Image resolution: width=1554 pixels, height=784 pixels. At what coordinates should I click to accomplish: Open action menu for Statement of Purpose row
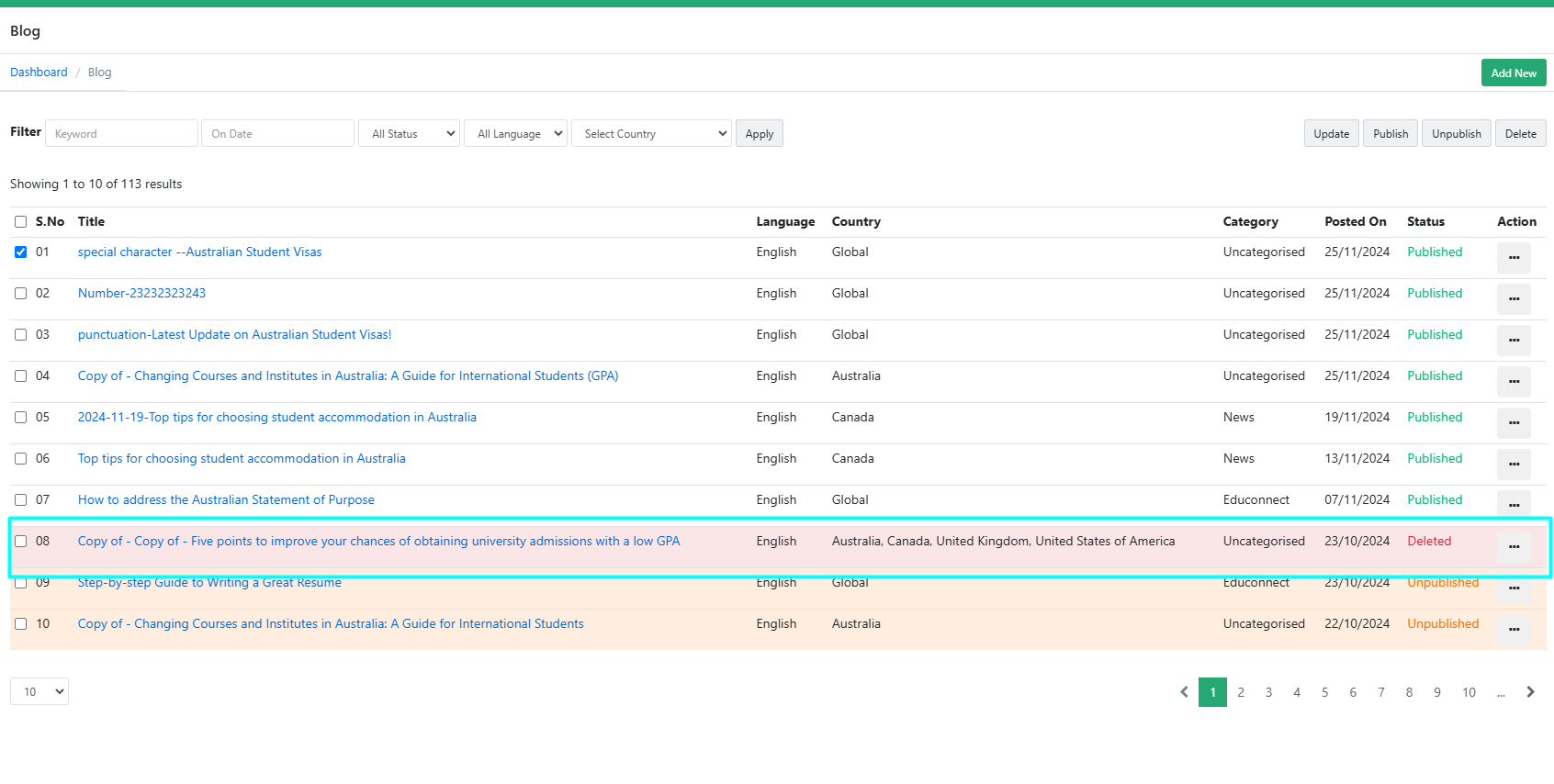click(1514, 505)
